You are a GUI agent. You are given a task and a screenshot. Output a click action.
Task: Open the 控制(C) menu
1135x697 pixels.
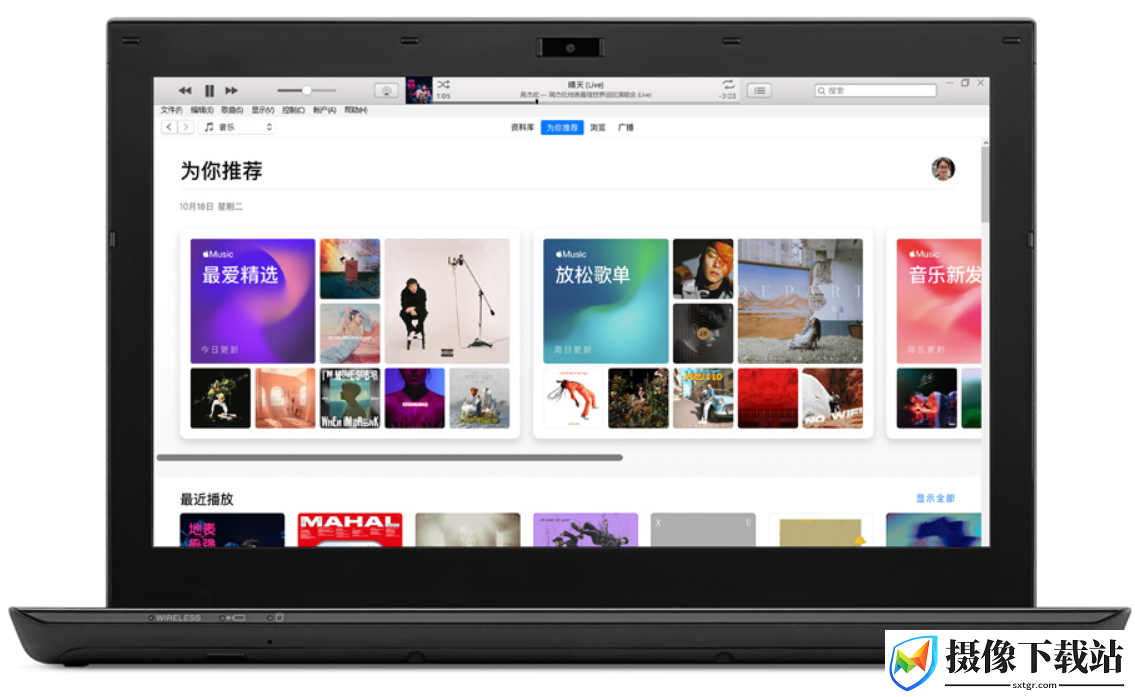(x=293, y=110)
